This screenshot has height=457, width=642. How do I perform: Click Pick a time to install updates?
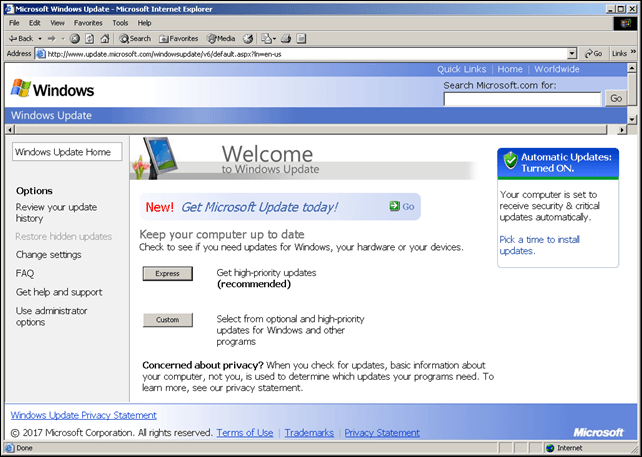tap(540, 245)
